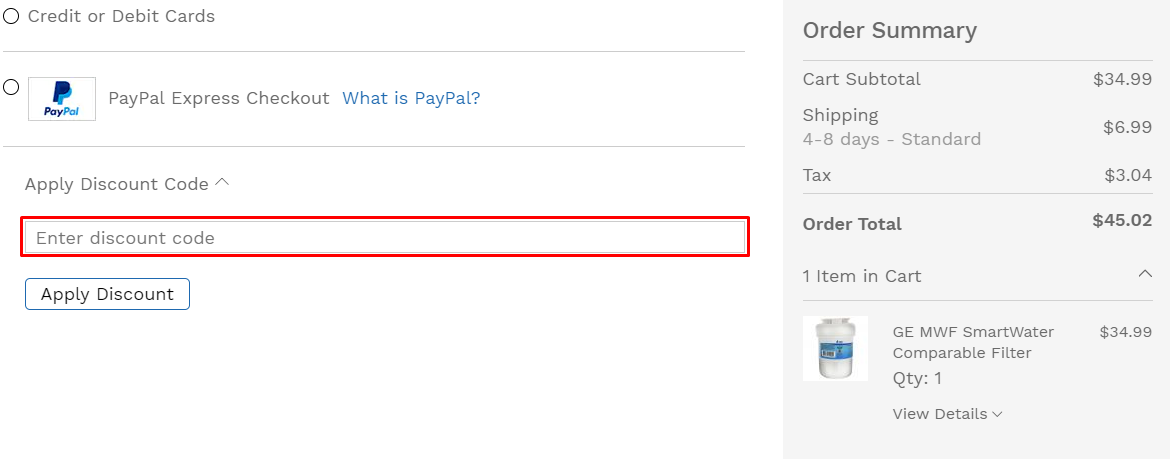Click the 'PayPal Express Checkout' label text
This screenshot has width=1170, height=463.
(219, 99)
